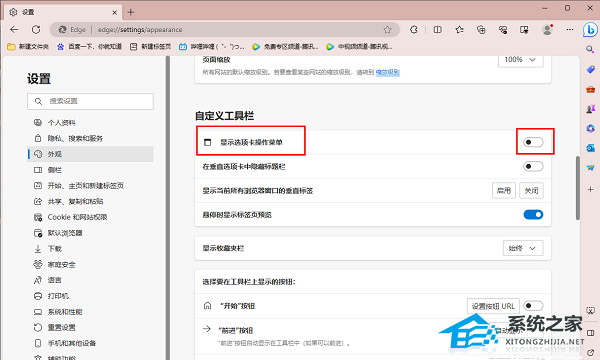Follow the 缩放级别 link

click(388, 72)
